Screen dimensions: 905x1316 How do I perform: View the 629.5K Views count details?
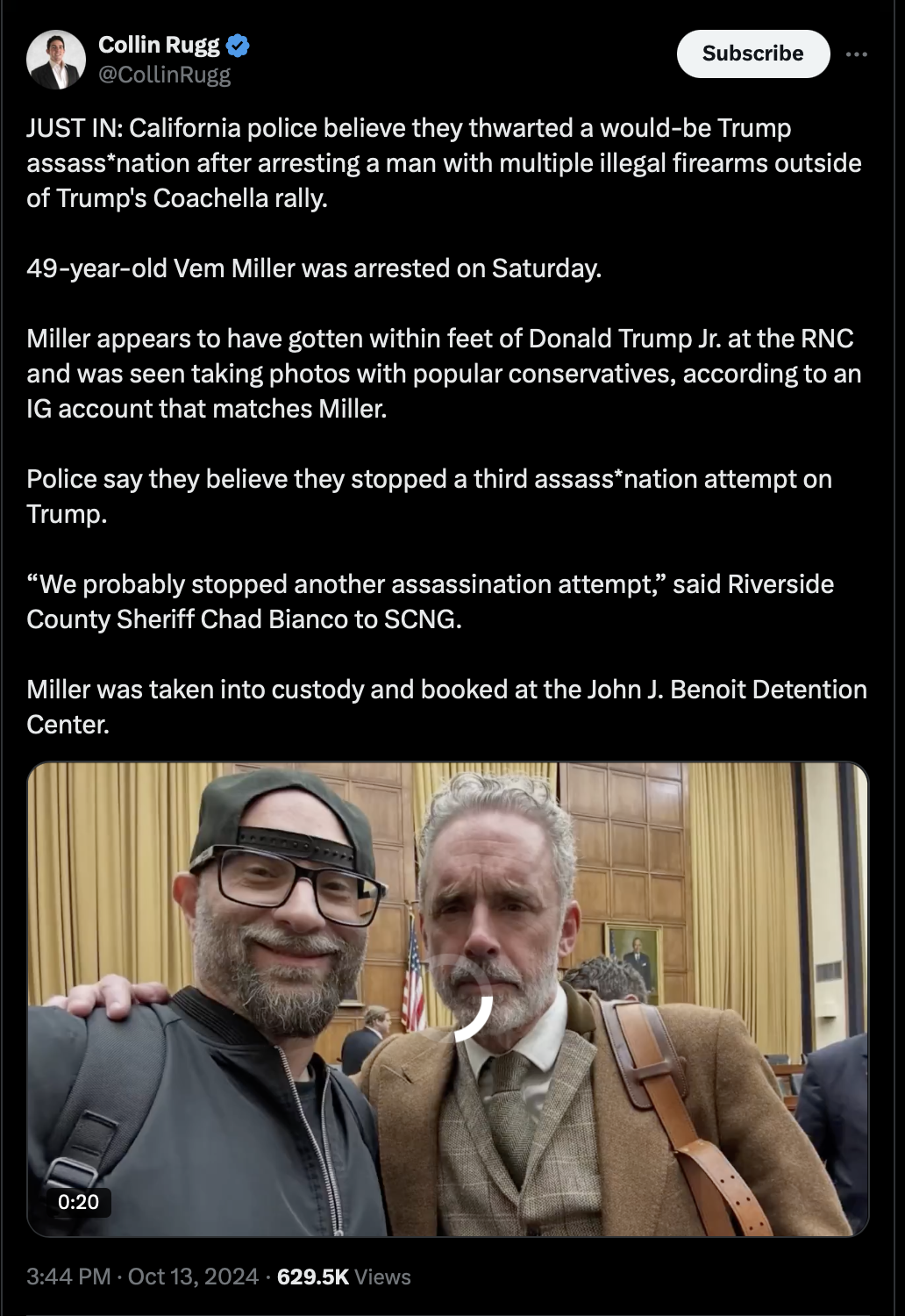pos(344,1277)
